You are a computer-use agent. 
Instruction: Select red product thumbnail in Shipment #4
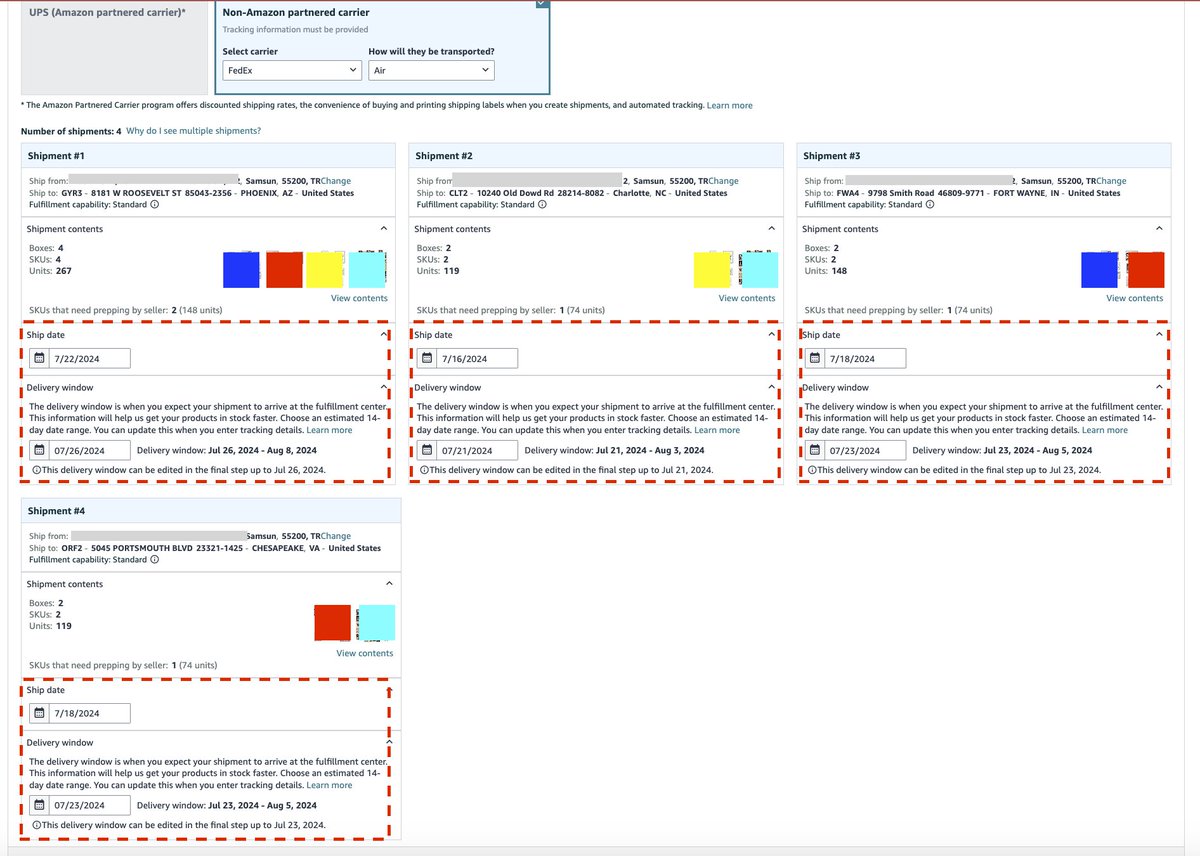pos(332,625)
